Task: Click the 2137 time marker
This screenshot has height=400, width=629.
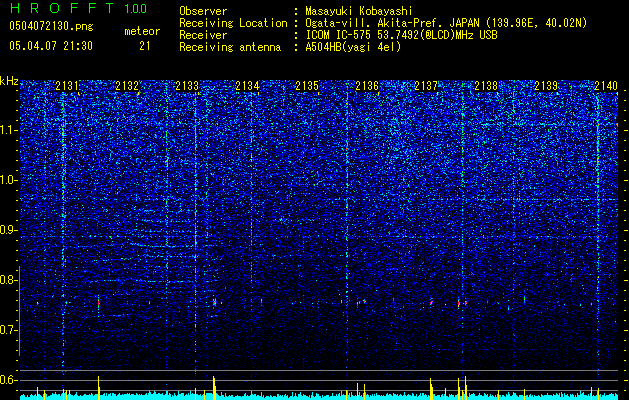Action: coord(426,86)
